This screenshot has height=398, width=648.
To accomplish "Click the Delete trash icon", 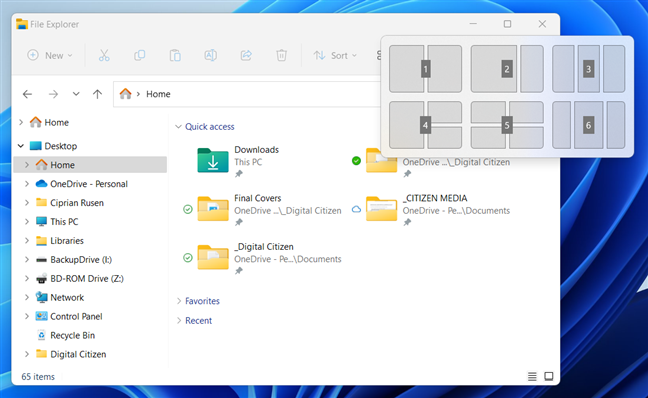I will coord(281,55).
